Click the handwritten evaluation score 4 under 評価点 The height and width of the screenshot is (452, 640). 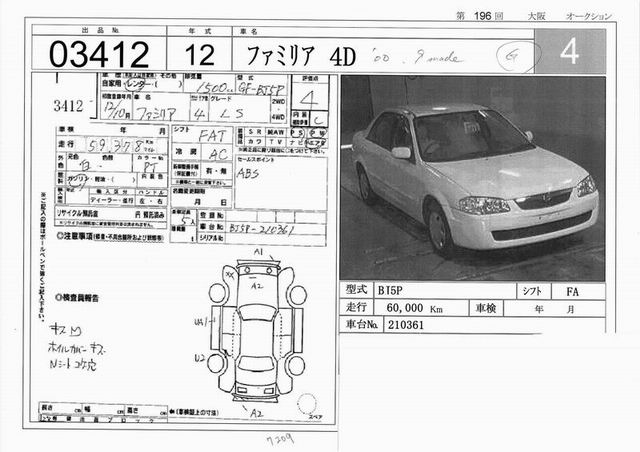309,98
